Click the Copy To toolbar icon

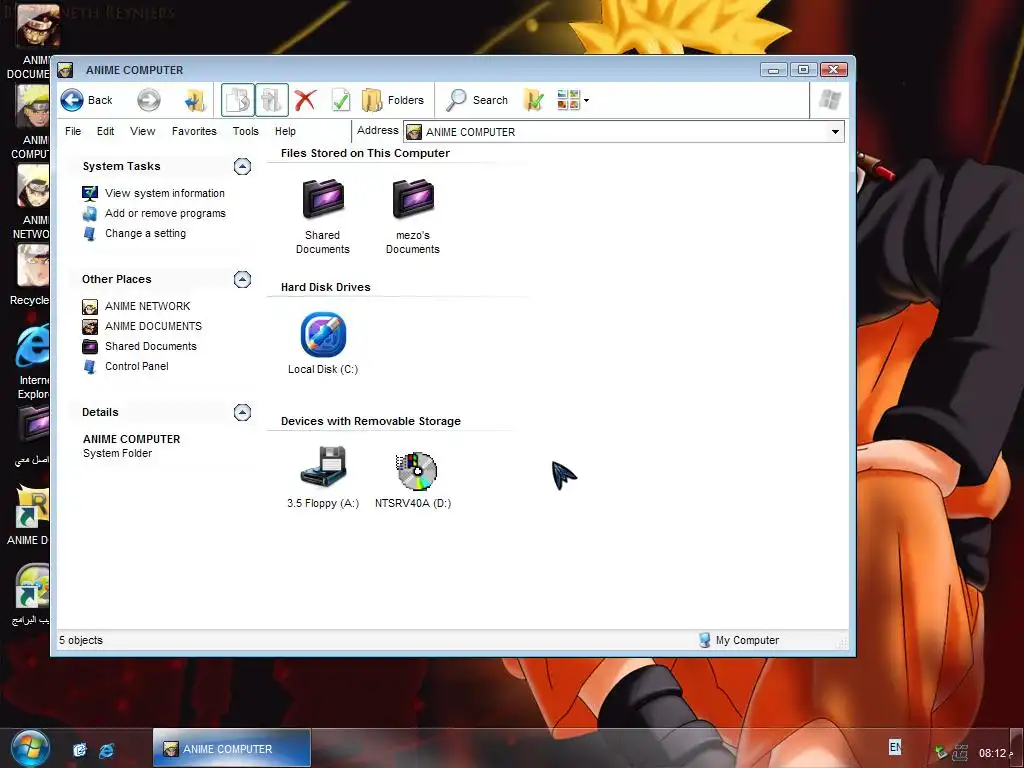271,100
